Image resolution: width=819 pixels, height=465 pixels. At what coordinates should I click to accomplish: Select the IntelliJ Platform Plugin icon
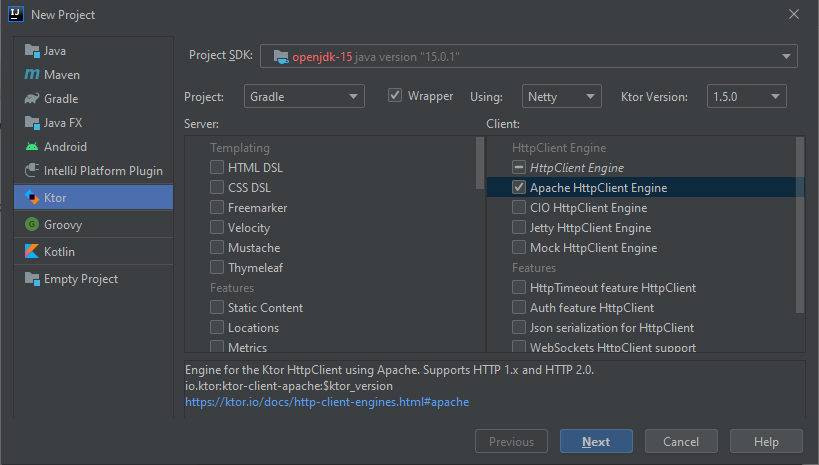32,170
